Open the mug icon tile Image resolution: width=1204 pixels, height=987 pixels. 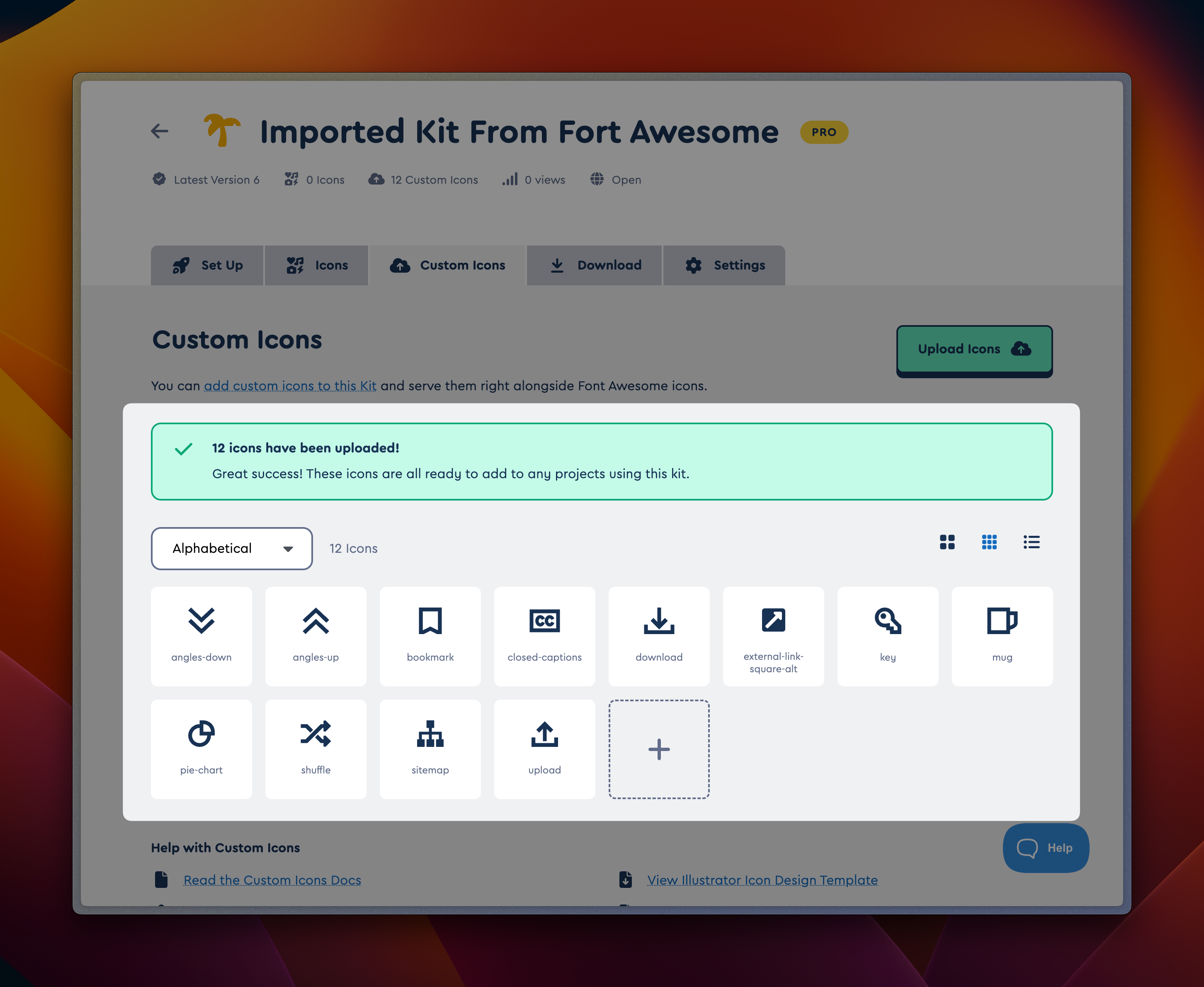point(1002,636)
